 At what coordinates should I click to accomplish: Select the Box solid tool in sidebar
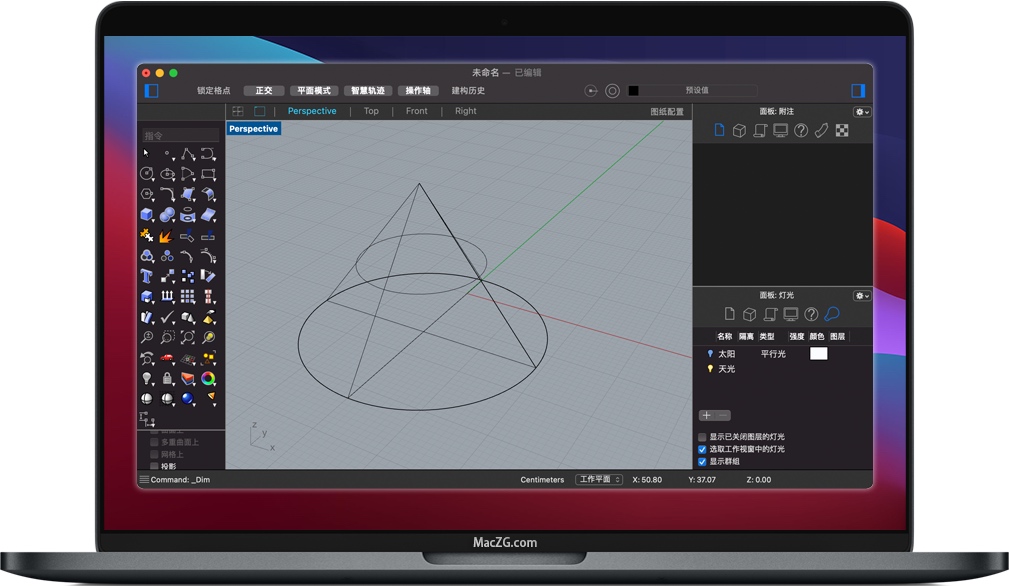[145, 212]
